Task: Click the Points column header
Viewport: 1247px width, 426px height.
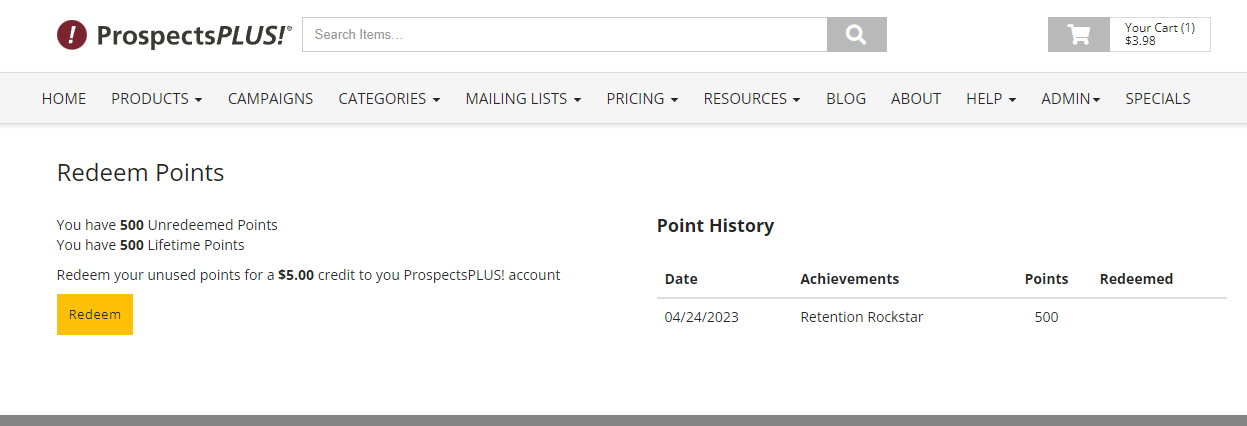Action: [1046, 279]
